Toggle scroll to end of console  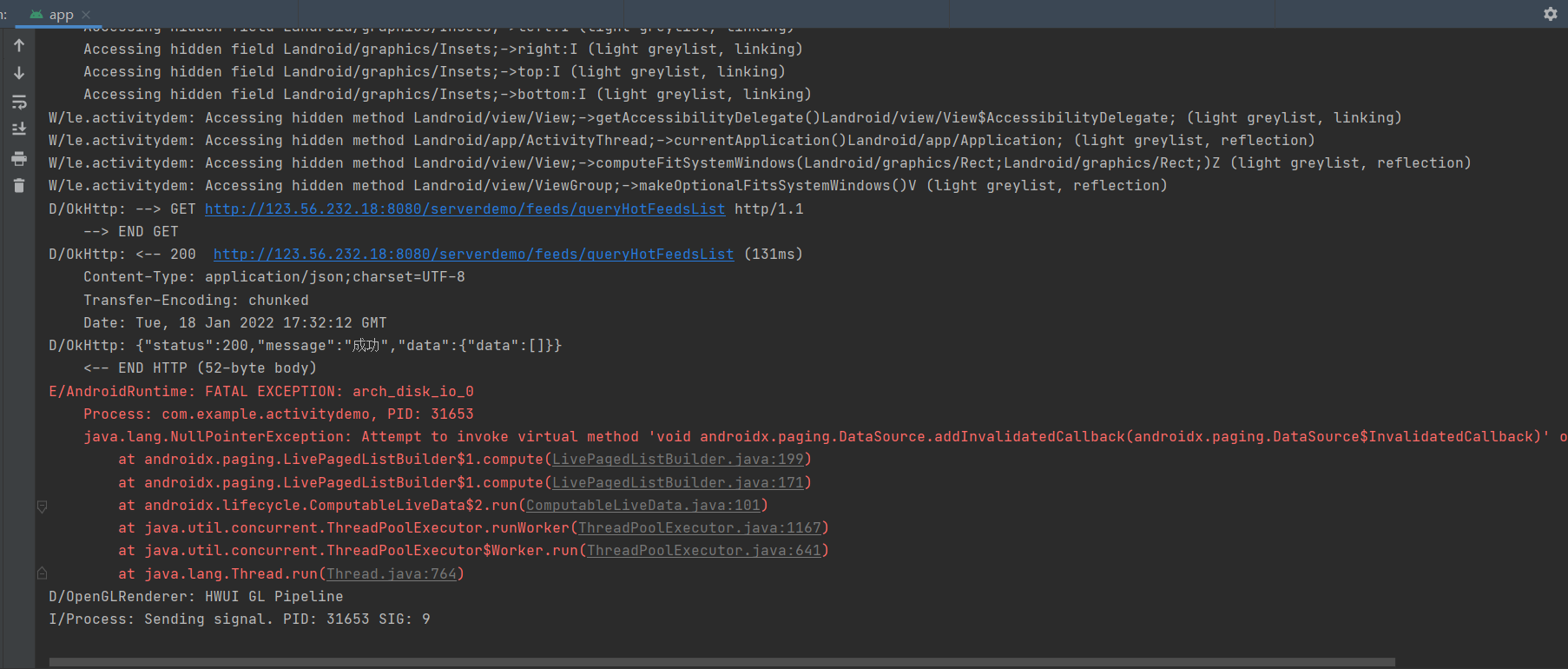19,129
